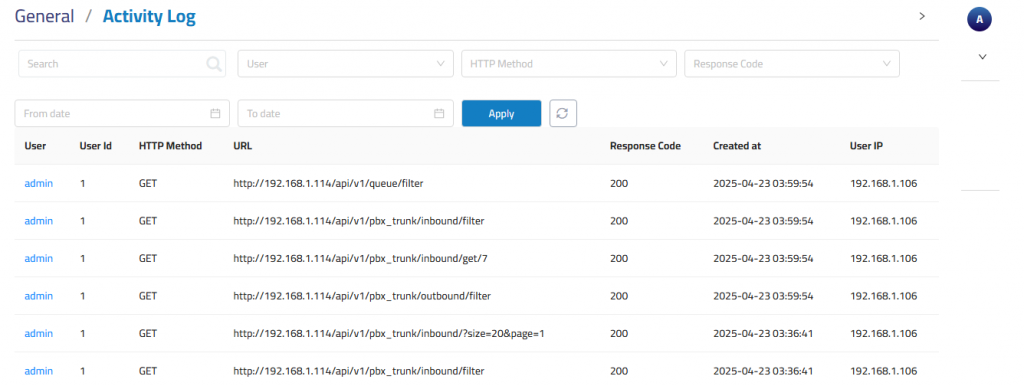Image resolution: width=1024 pixels, height=386 pixels.
Task: Open the User filter dropdown
Action: (345, 64)
